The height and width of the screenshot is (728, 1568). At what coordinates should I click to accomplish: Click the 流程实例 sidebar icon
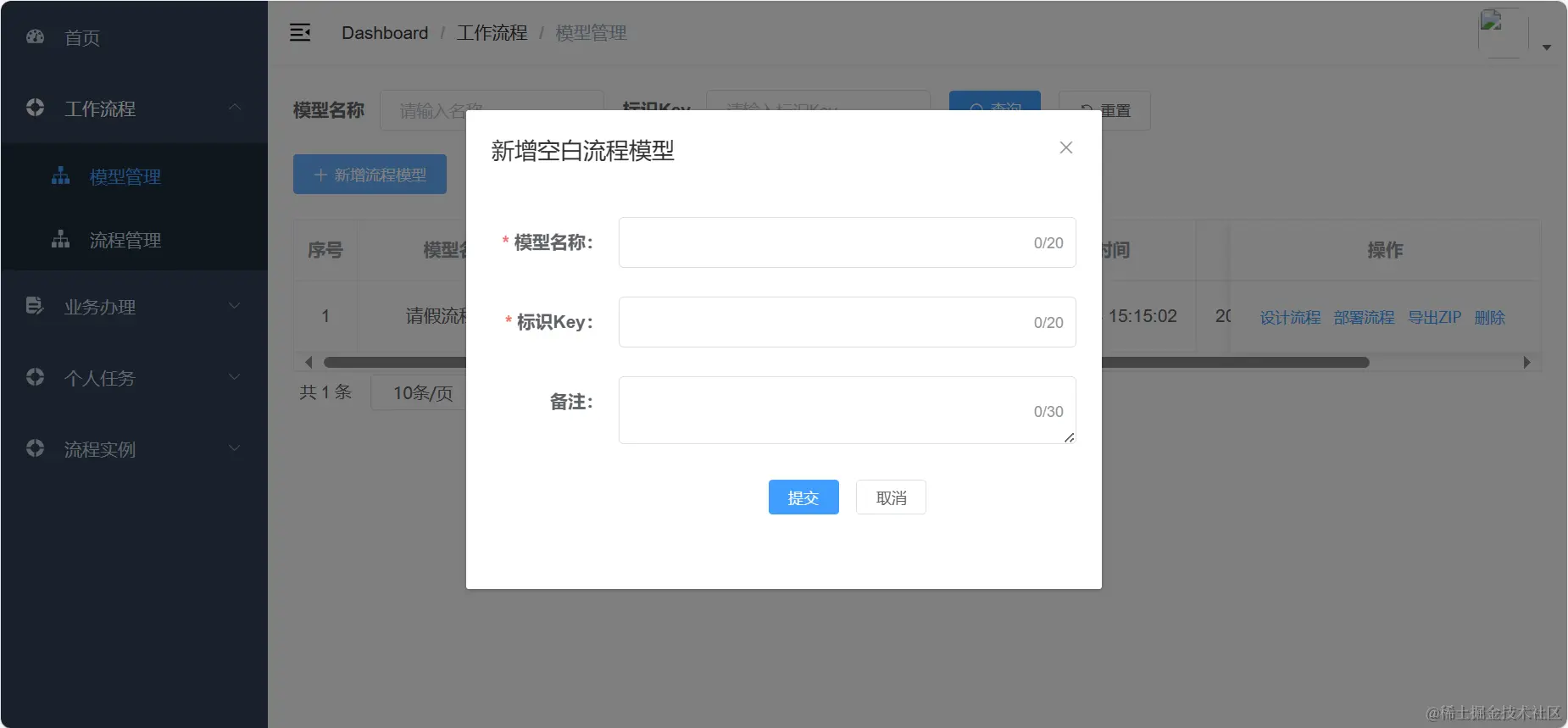35,448
